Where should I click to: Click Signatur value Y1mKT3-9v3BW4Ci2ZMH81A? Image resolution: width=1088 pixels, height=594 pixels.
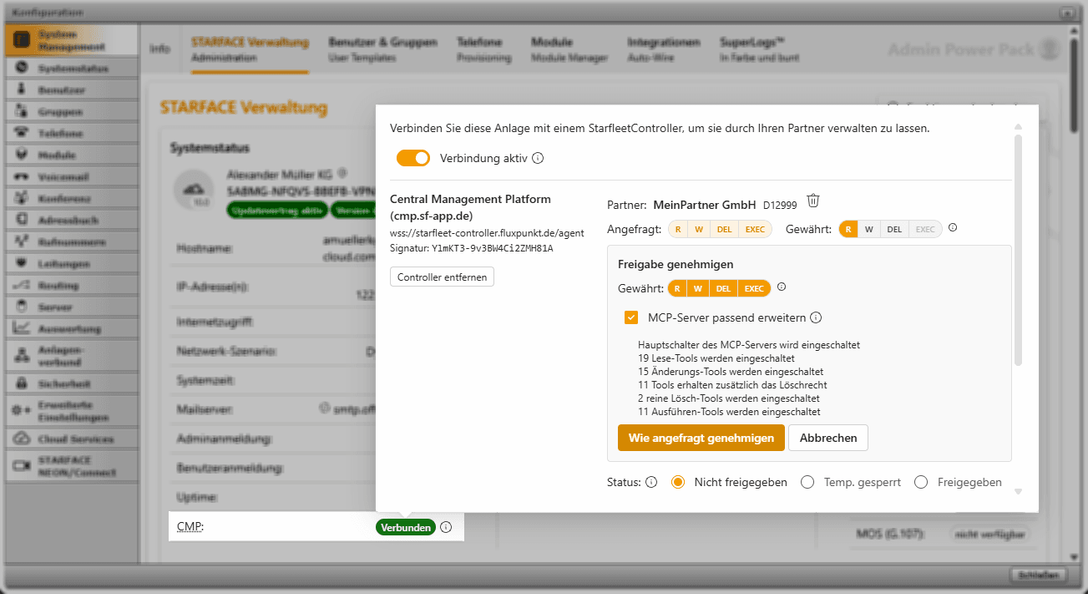pyautogui.click(x=492, y=248)
